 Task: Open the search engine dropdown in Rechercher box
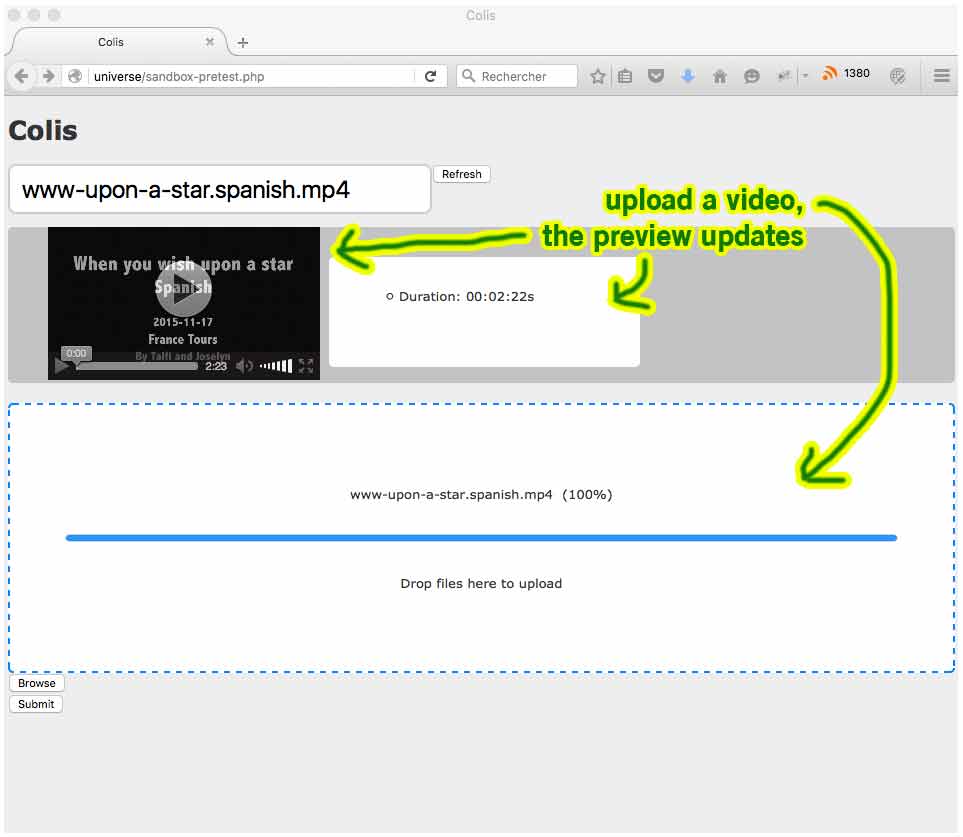pos(468,75)
